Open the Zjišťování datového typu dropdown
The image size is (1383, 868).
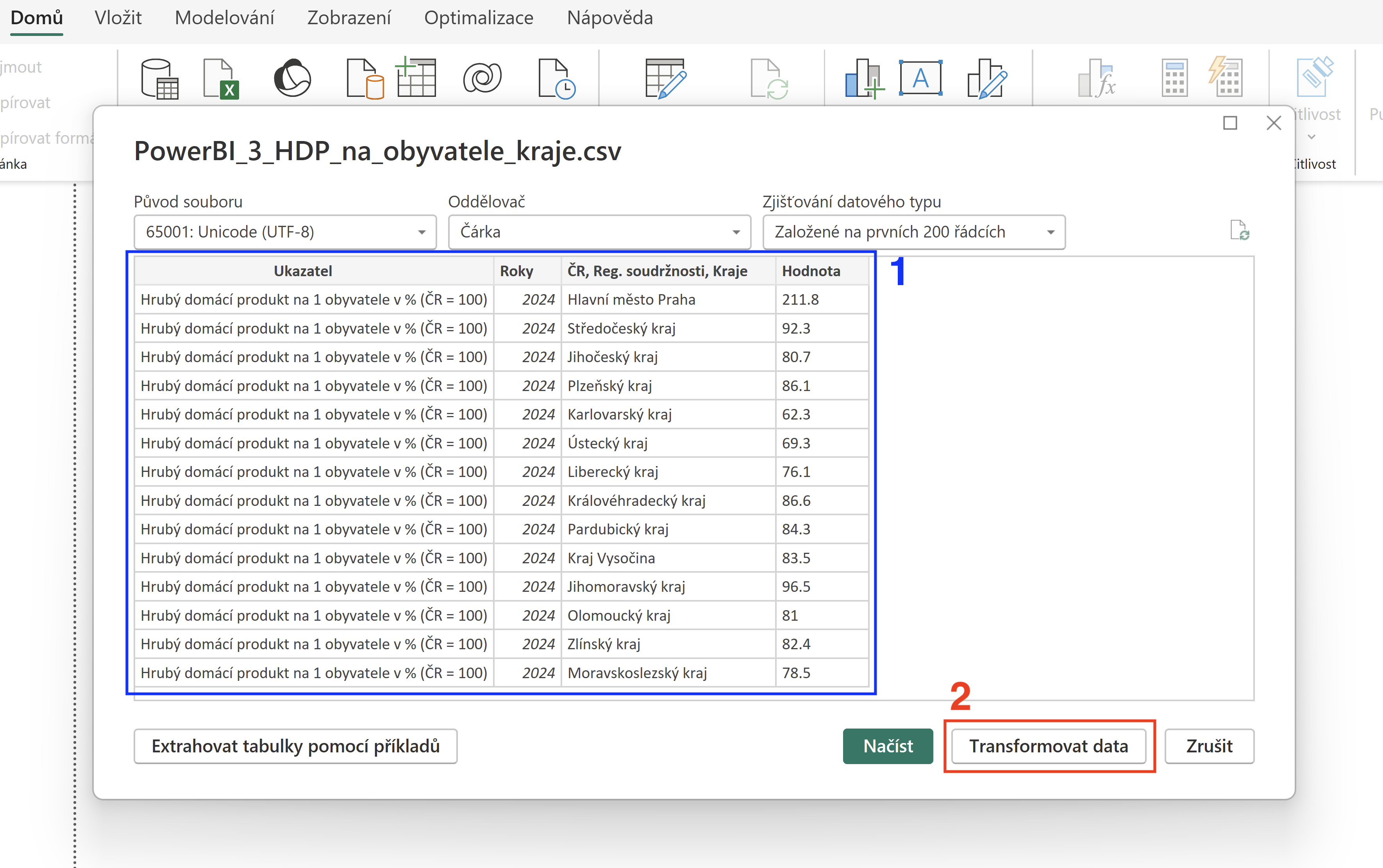[913, 232]
